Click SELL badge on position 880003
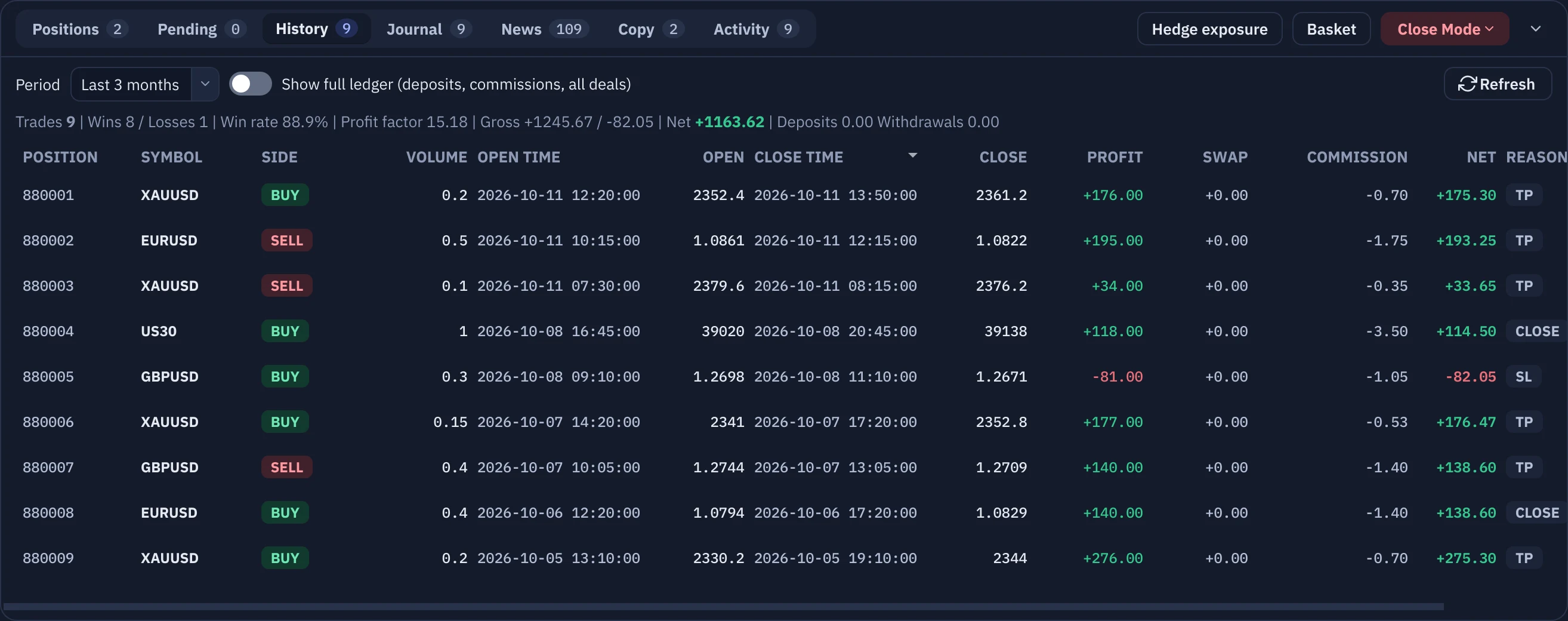Screen dimensions: 1568x621 tap(287, 286)
